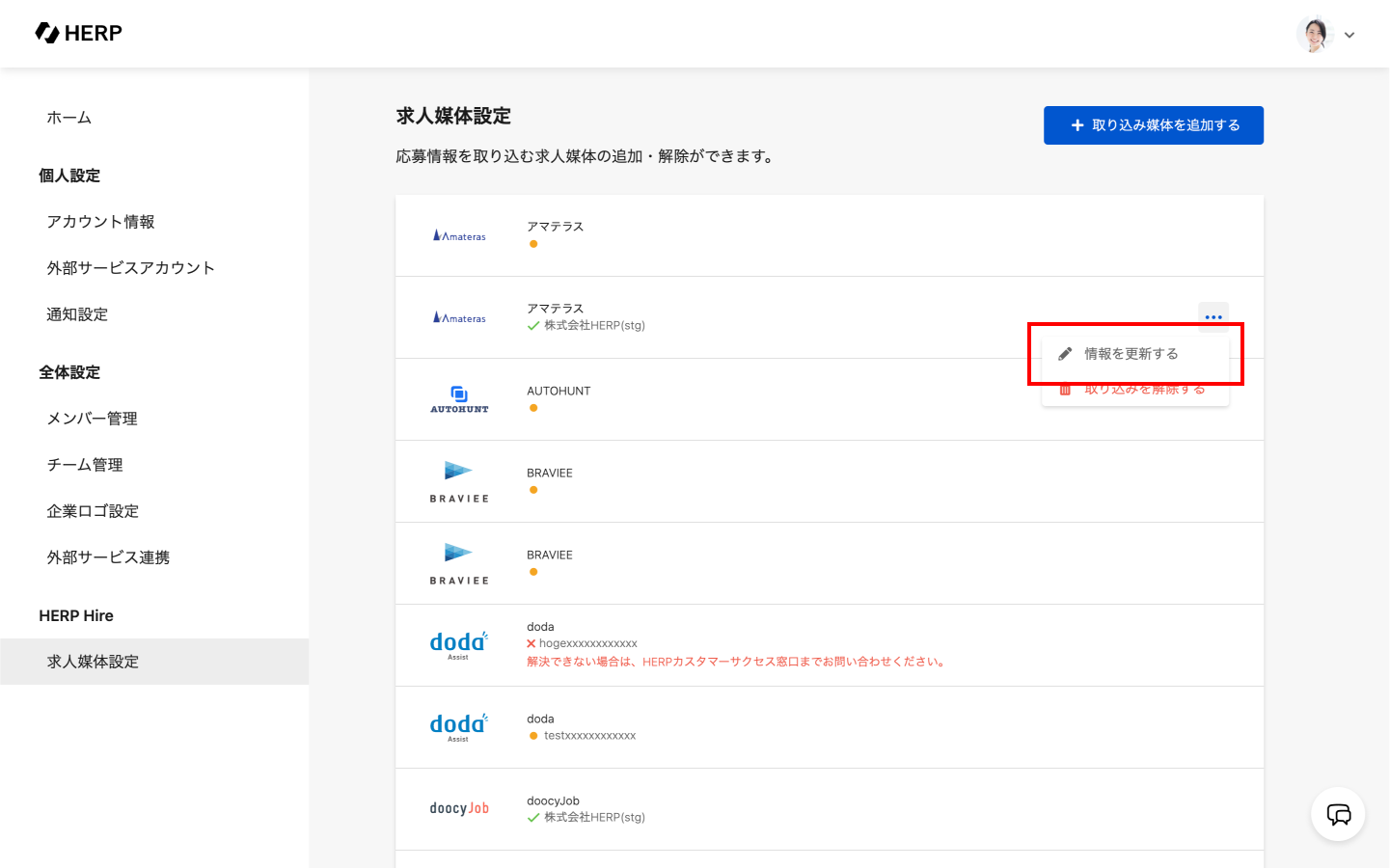Click the 個人設定 sidebar section heading
This screenshot has width=1390, height=868.
[x=69, y=176]
